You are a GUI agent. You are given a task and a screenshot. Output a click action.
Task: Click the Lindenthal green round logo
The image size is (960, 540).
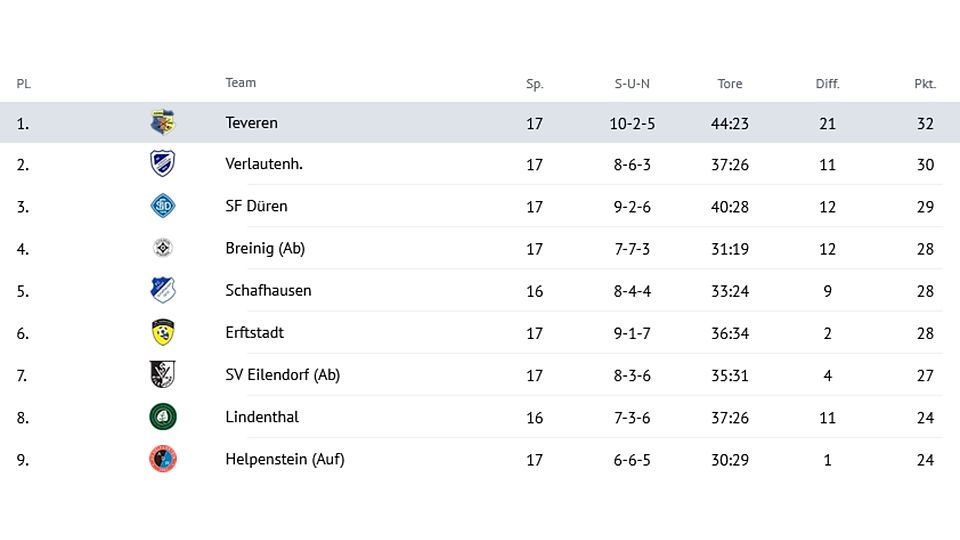(163, 416)
